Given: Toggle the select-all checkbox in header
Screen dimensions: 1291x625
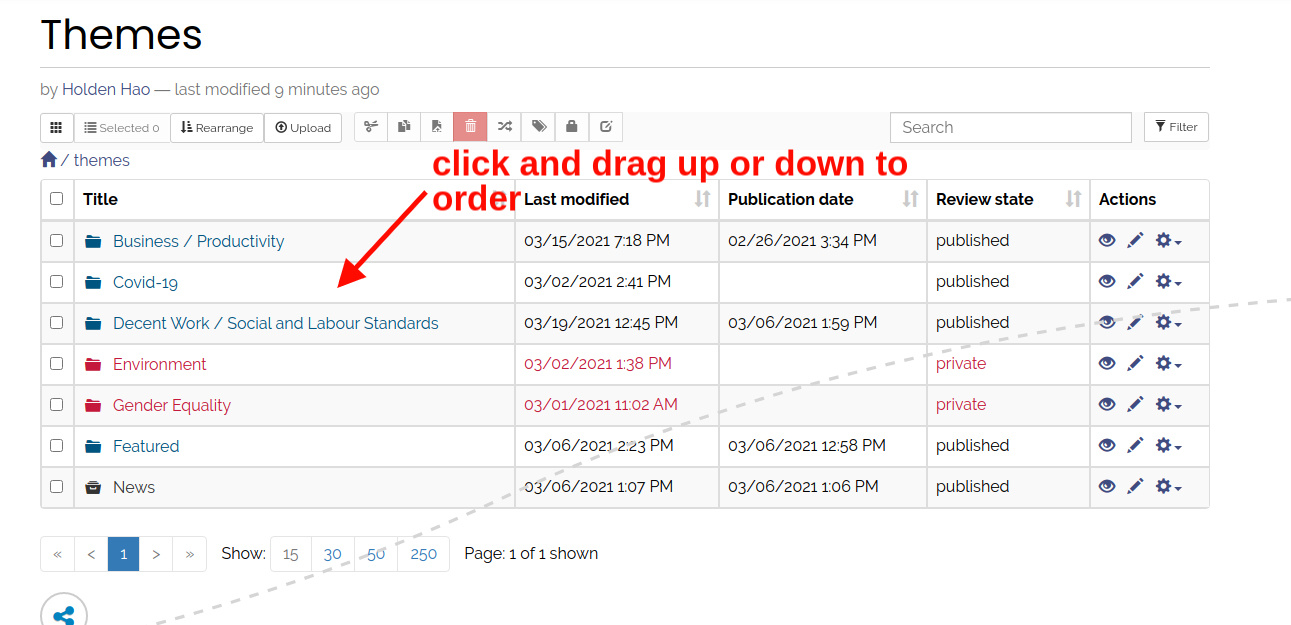Looking at the screenshot, I should point(57,199).
